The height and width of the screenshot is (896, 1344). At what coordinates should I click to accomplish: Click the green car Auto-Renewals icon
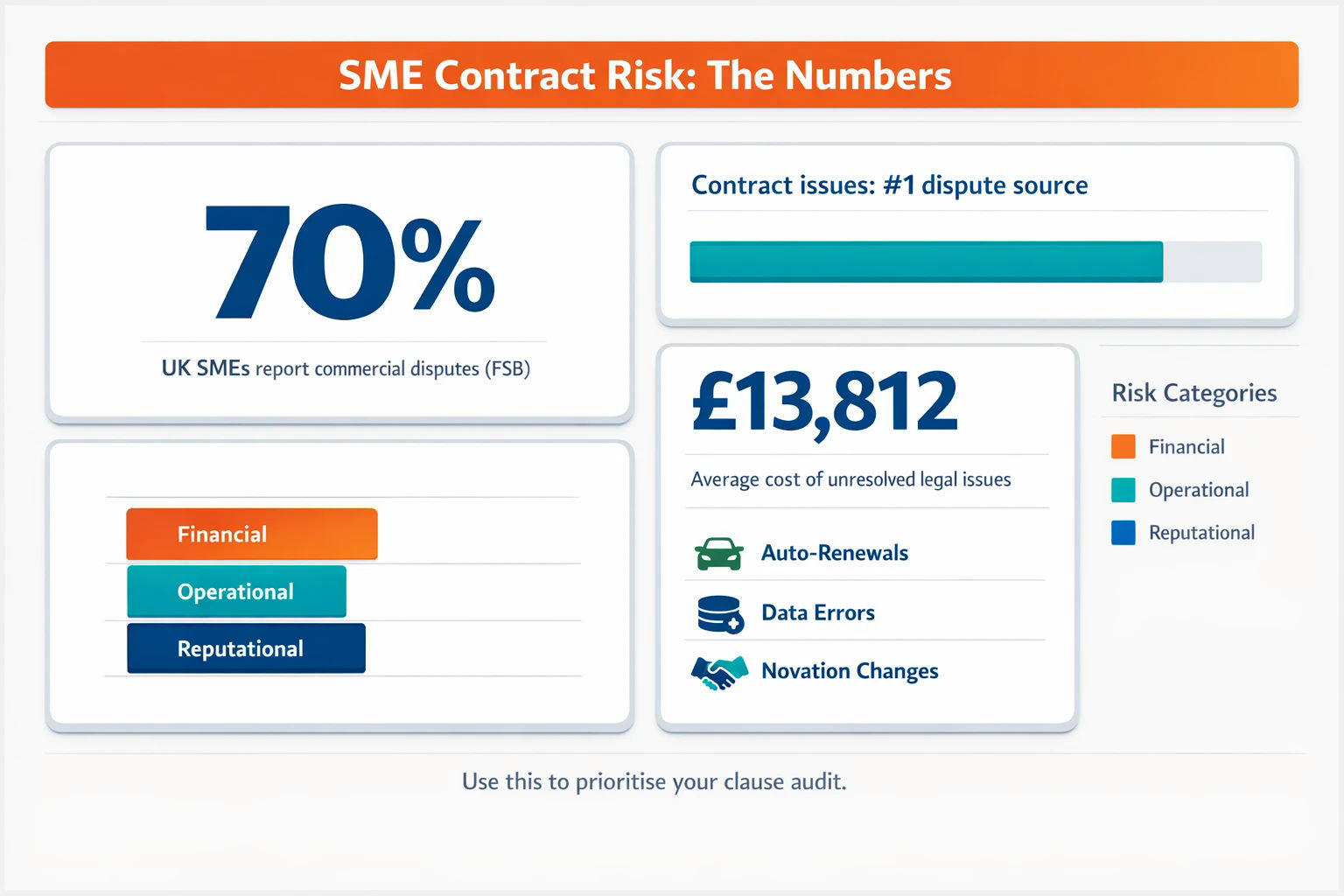719,554
